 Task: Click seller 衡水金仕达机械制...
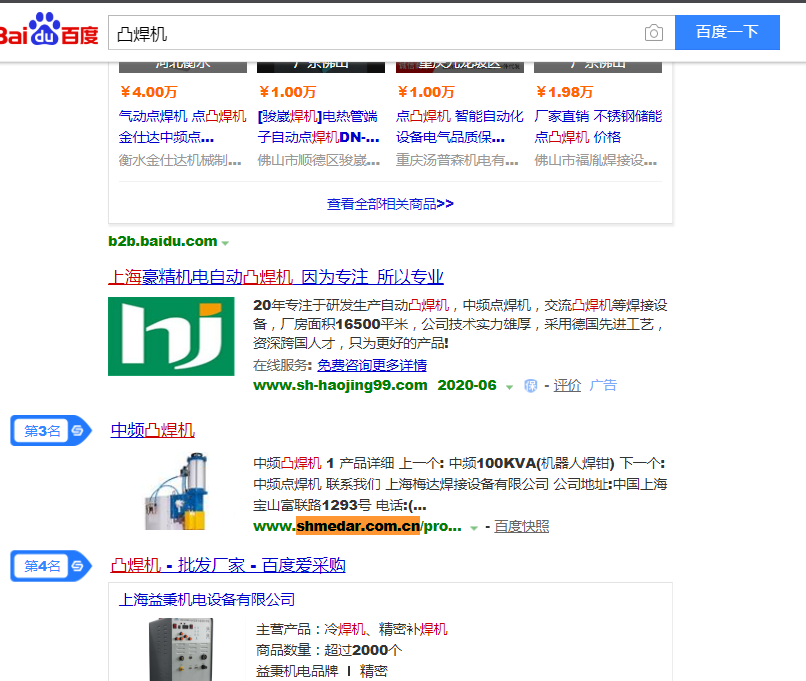[180, 160]
